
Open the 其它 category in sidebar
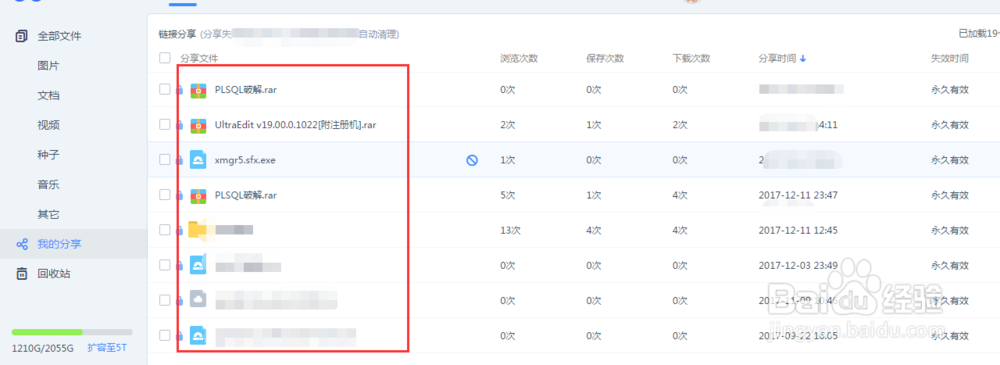coord(48,214)
